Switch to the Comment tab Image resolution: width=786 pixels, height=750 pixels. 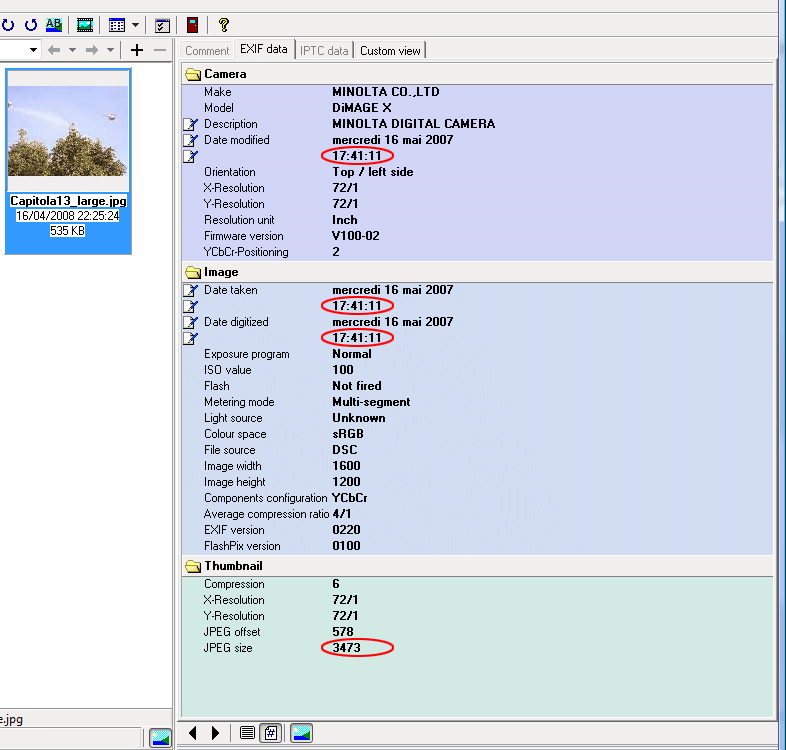207,50
